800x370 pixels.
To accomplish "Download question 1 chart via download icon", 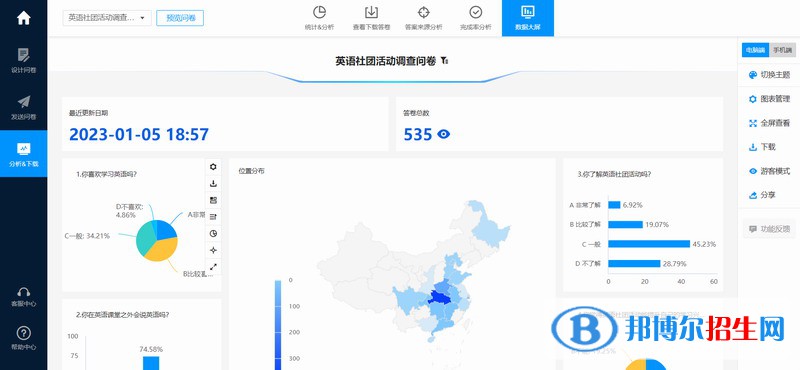I will click(x=213, y=183).
